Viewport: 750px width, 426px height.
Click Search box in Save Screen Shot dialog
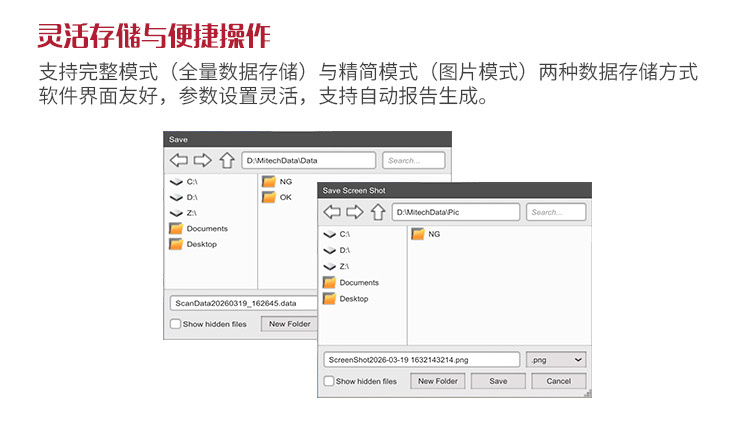557,212
